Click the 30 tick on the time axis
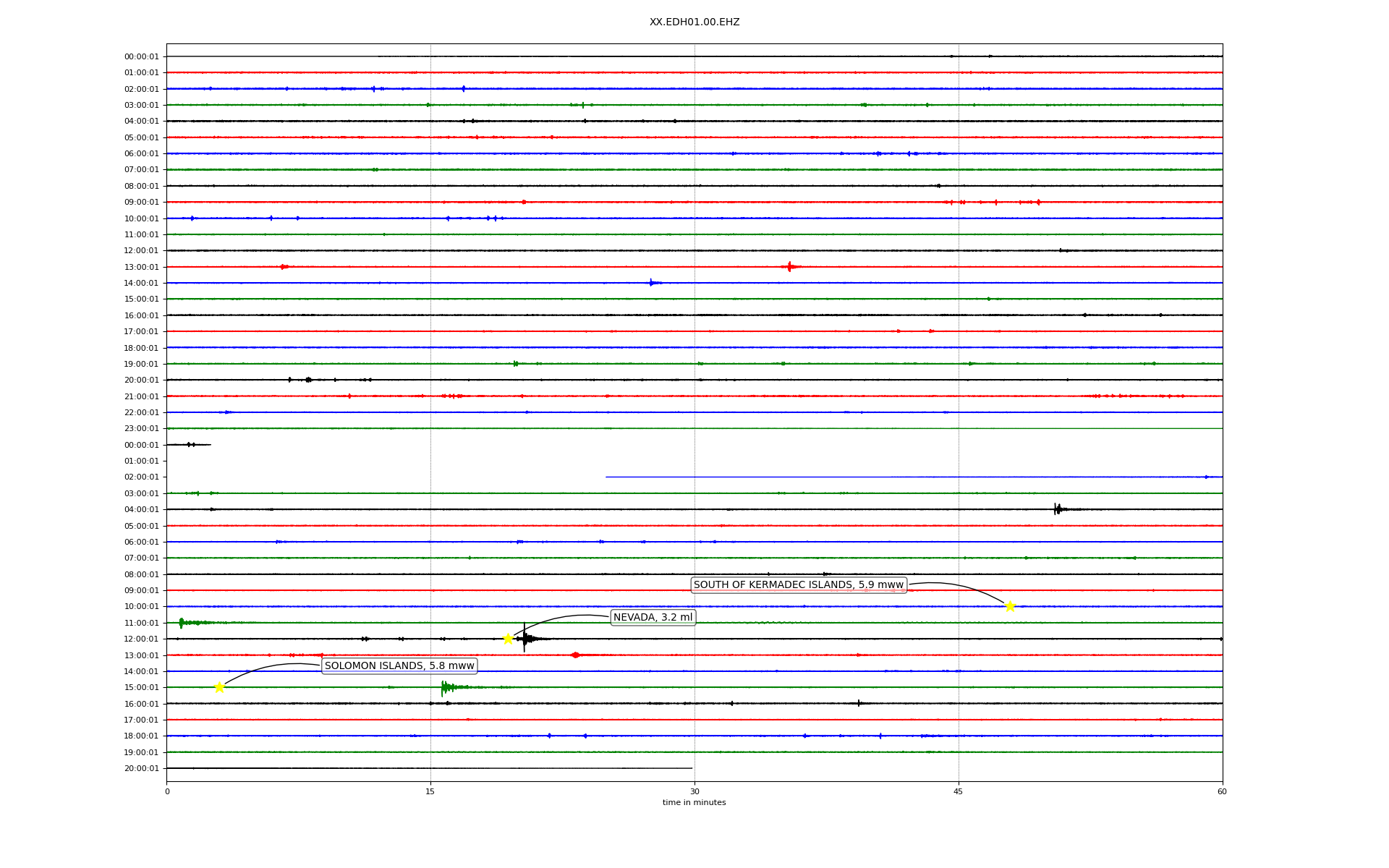 pos(694,791)
